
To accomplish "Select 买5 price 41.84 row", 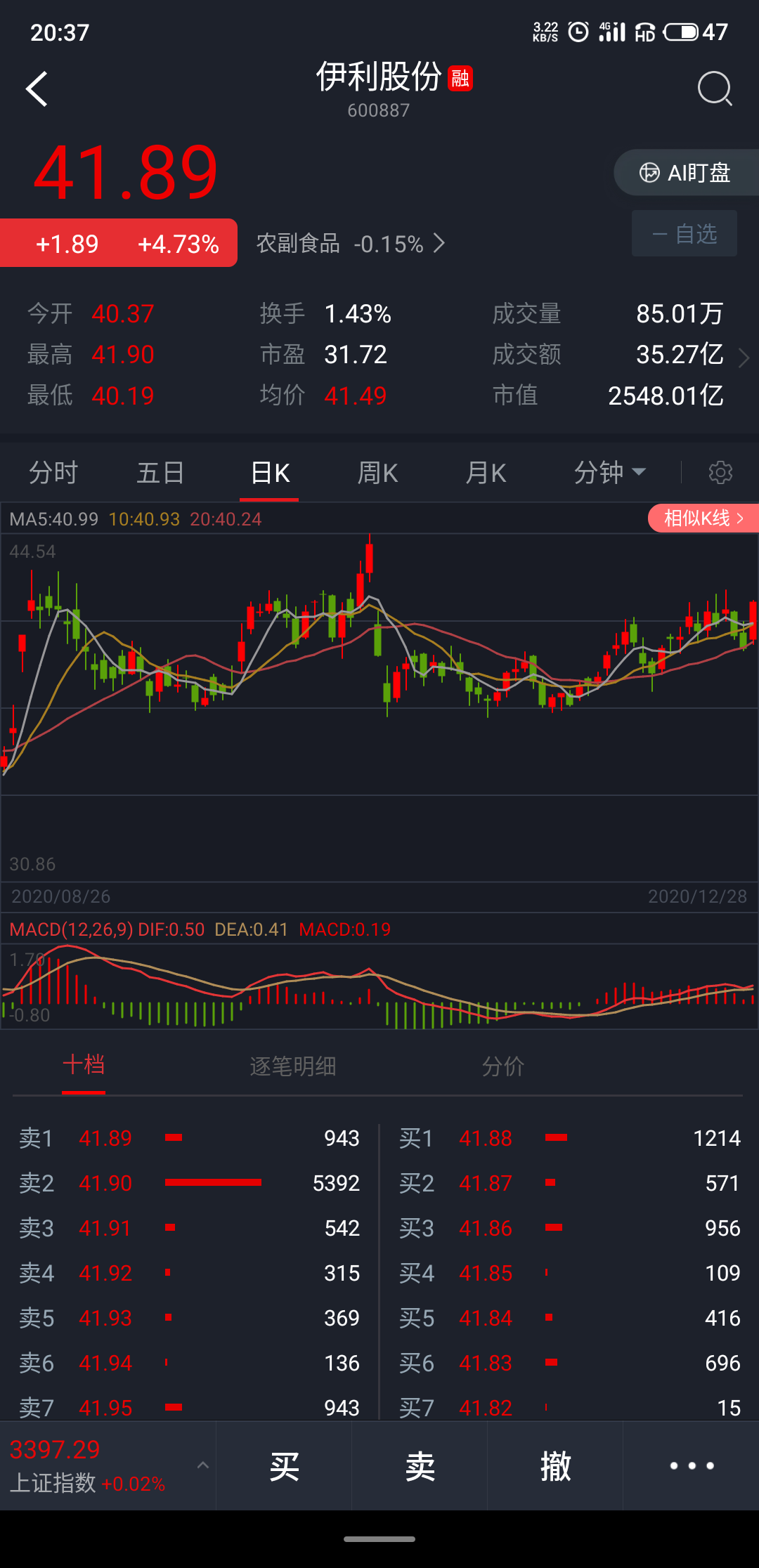I will (x=569, y=1318).
